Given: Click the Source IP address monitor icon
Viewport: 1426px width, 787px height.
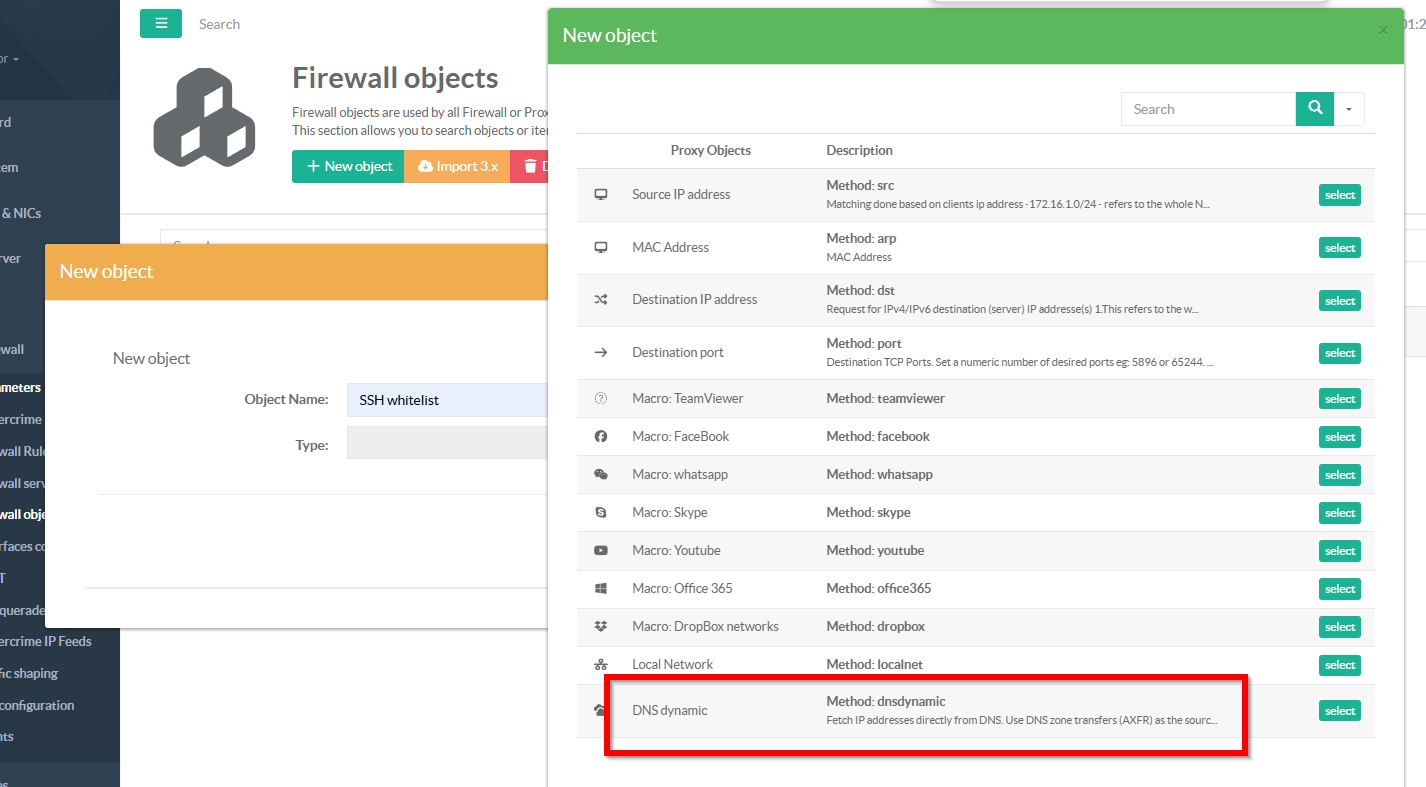Looking at the screenshot, I should pos(601,195).
